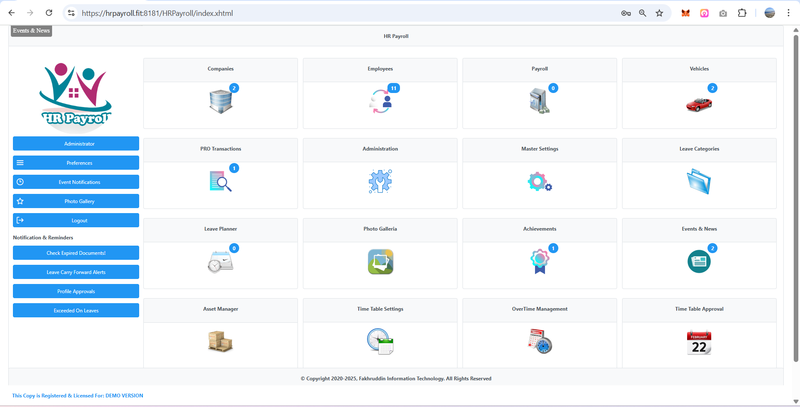Click the Employees module icon
Screen dimensions: 800x407
coord(380,102)
